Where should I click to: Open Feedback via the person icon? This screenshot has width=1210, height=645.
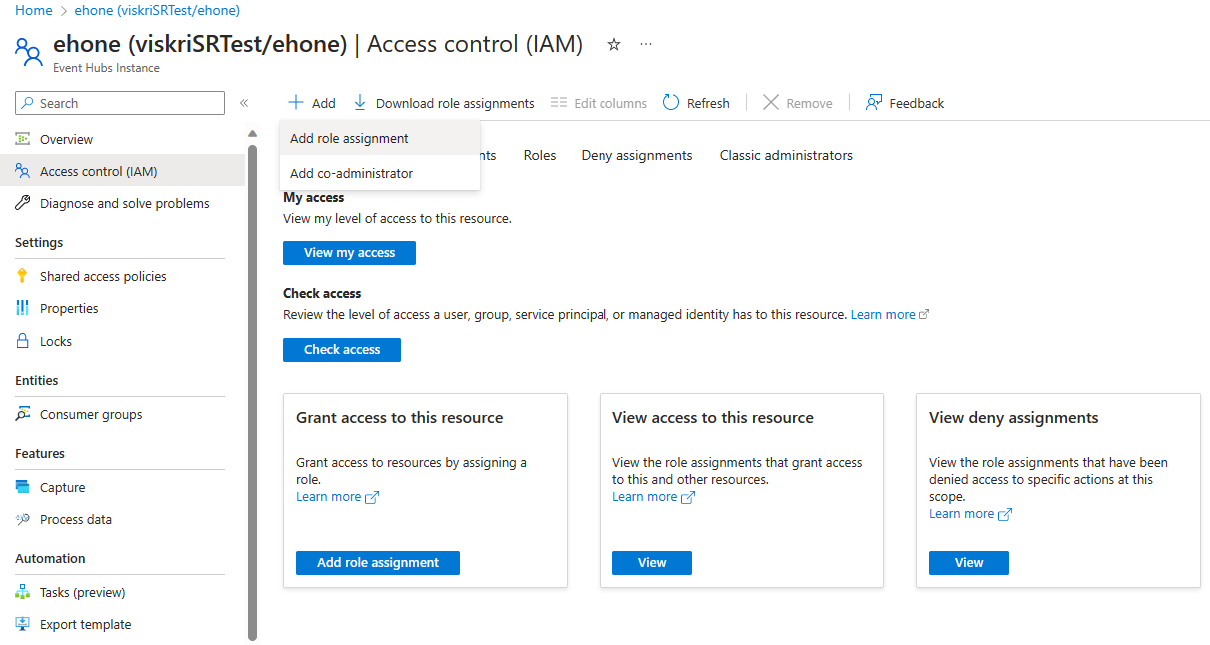coord(874,103)
